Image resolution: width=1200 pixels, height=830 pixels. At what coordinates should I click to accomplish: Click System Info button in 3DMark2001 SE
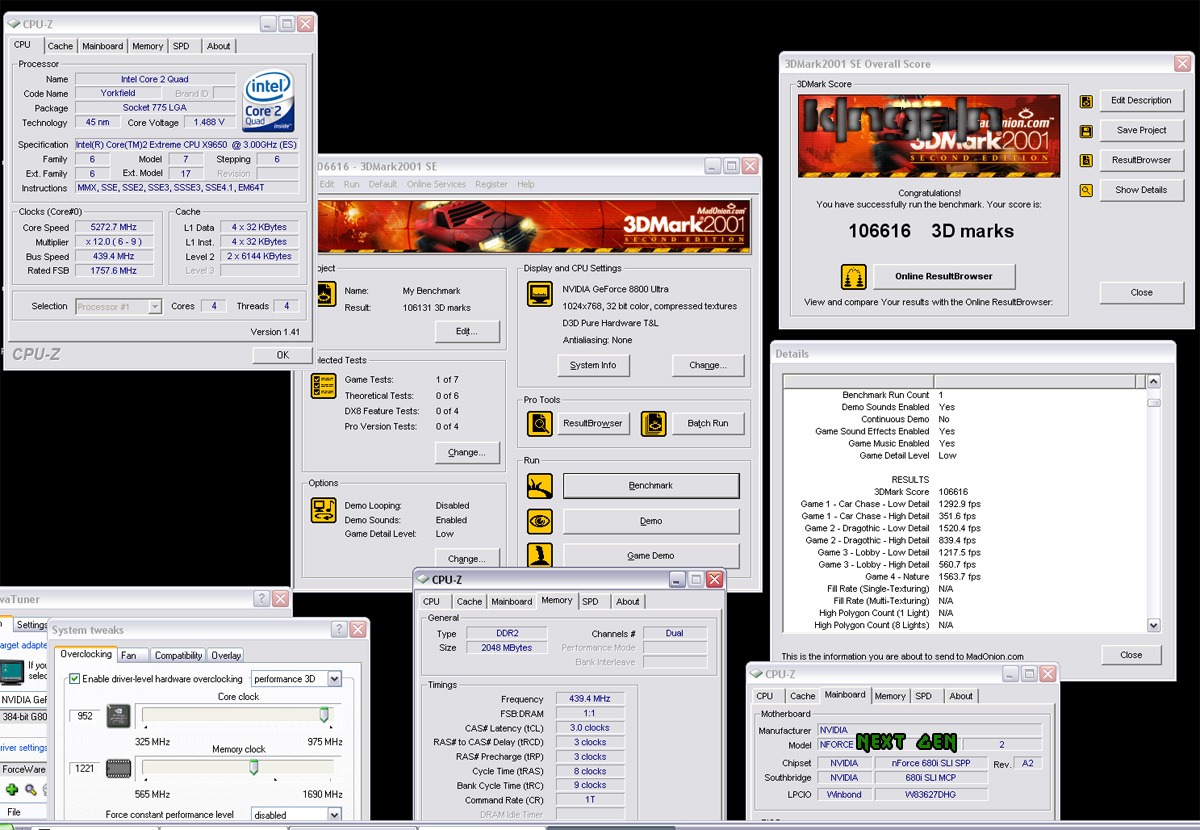[593, 365]
